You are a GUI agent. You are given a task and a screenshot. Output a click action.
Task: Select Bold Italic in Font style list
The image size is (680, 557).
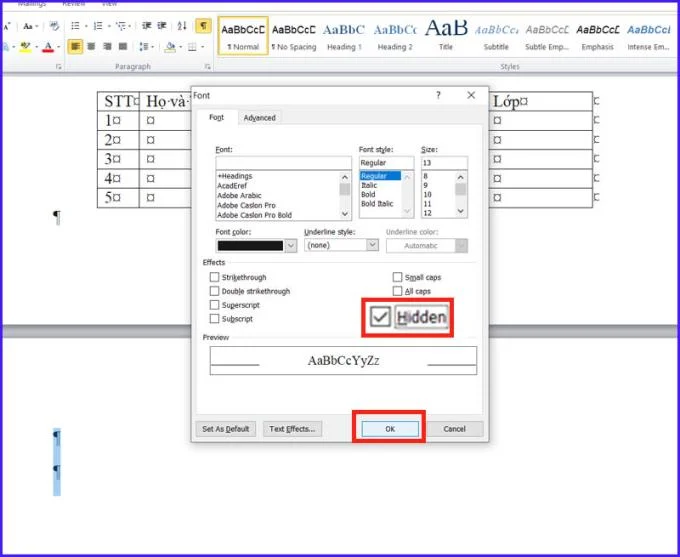click(x=377, y=203)
